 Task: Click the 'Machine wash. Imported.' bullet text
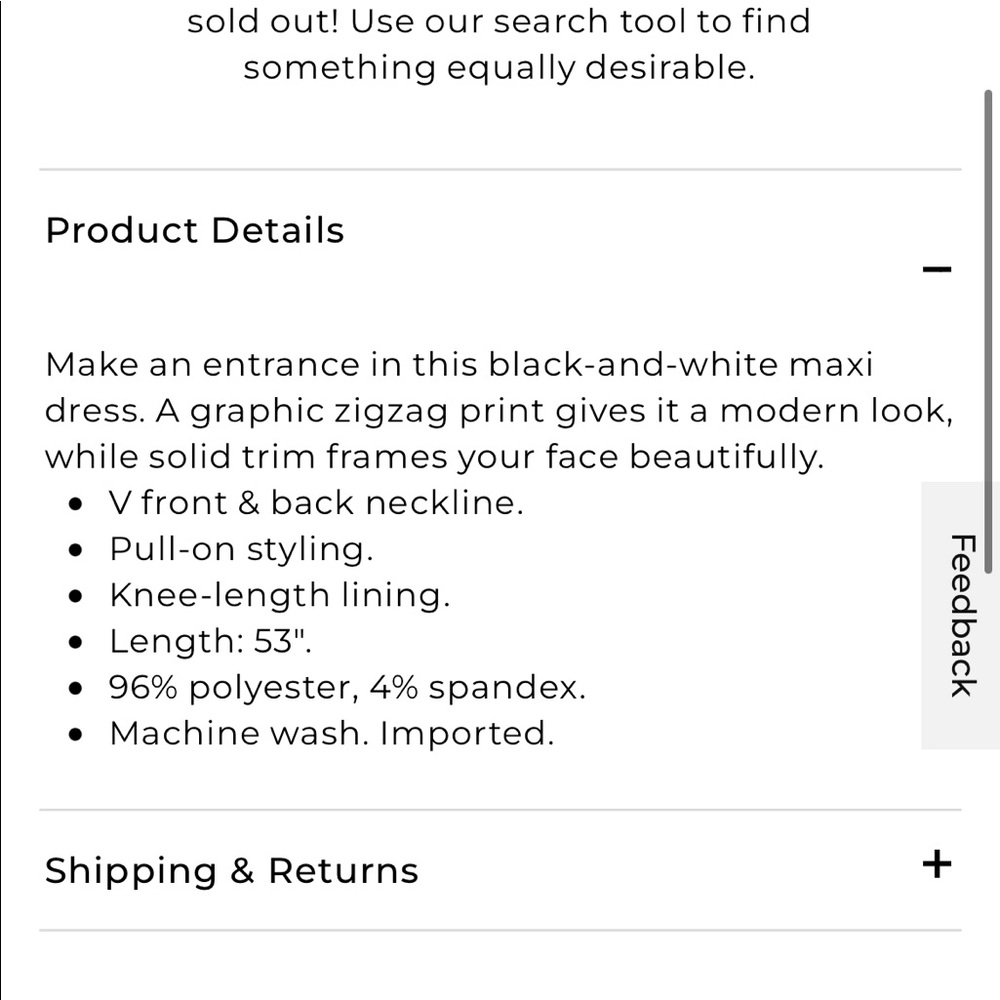pos(332,733)
